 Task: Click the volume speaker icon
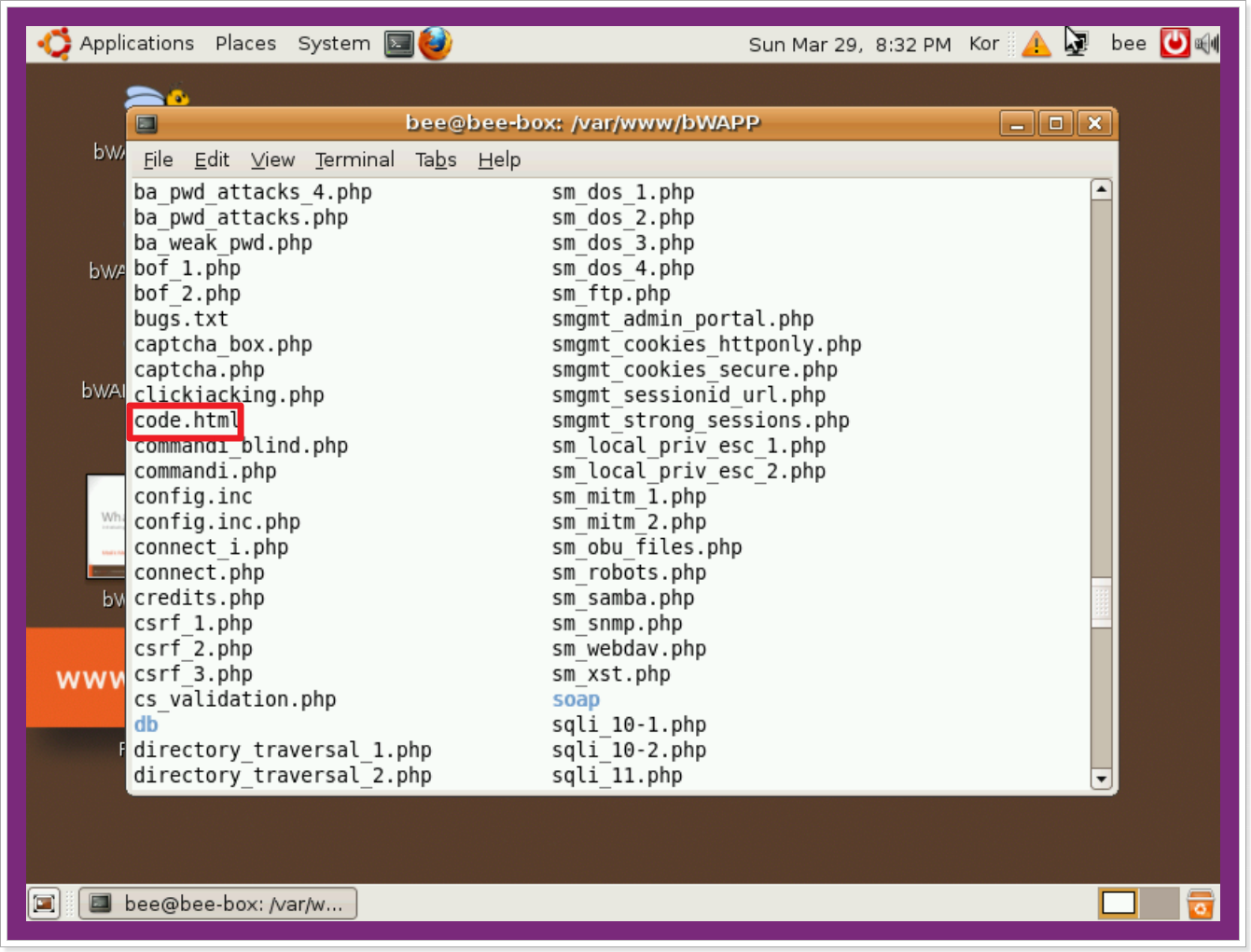coord(1206,43)
